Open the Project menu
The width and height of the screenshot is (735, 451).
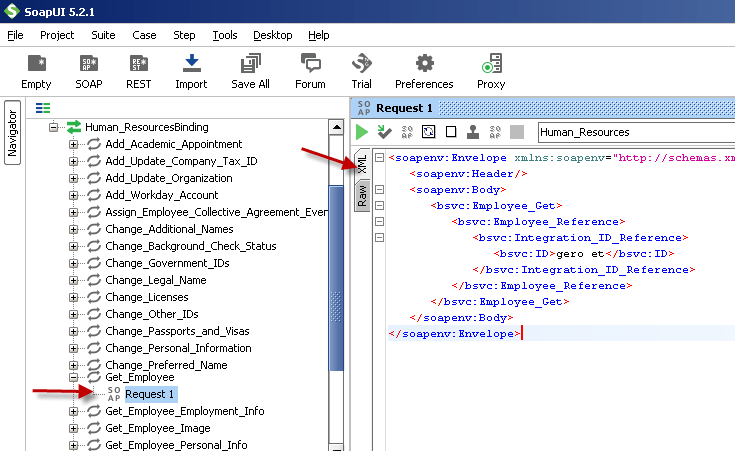tap(57, 35)
